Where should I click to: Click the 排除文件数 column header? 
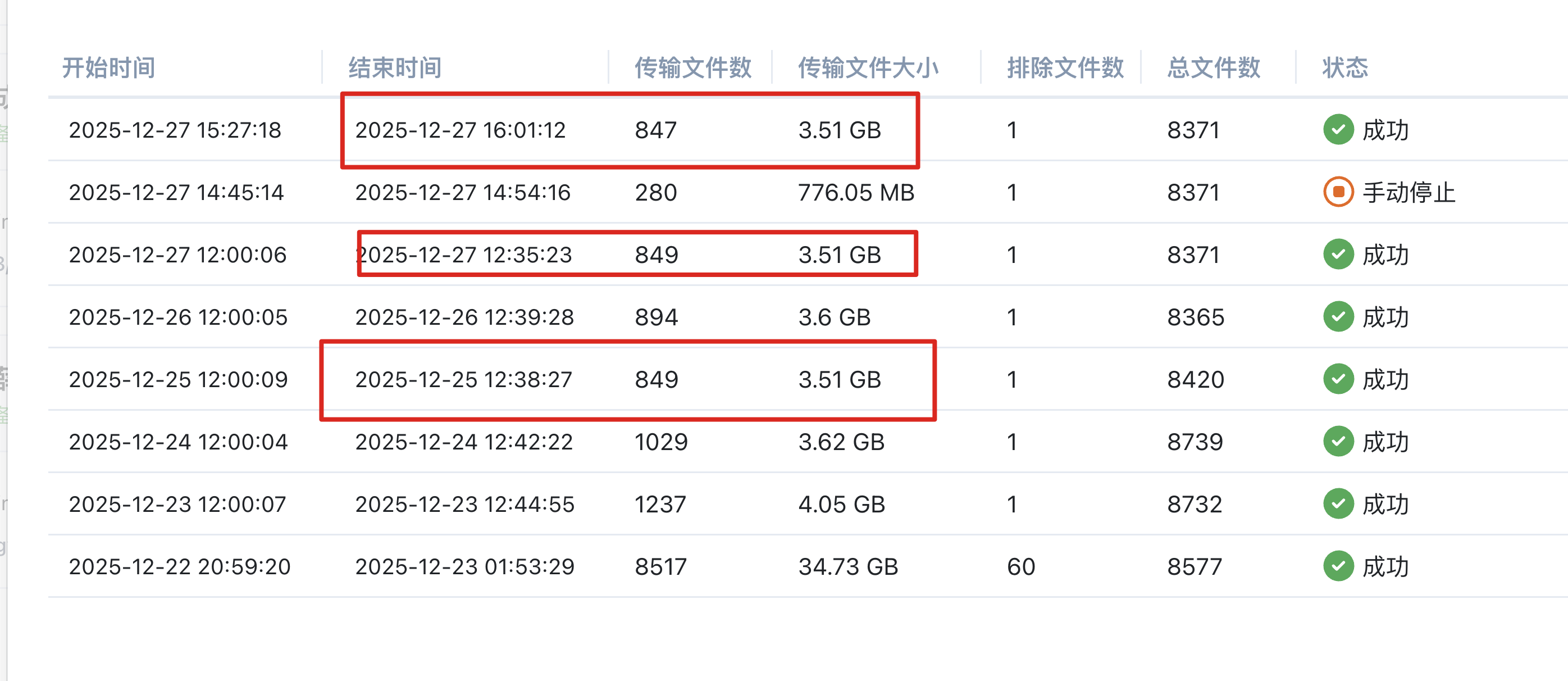1065,67
